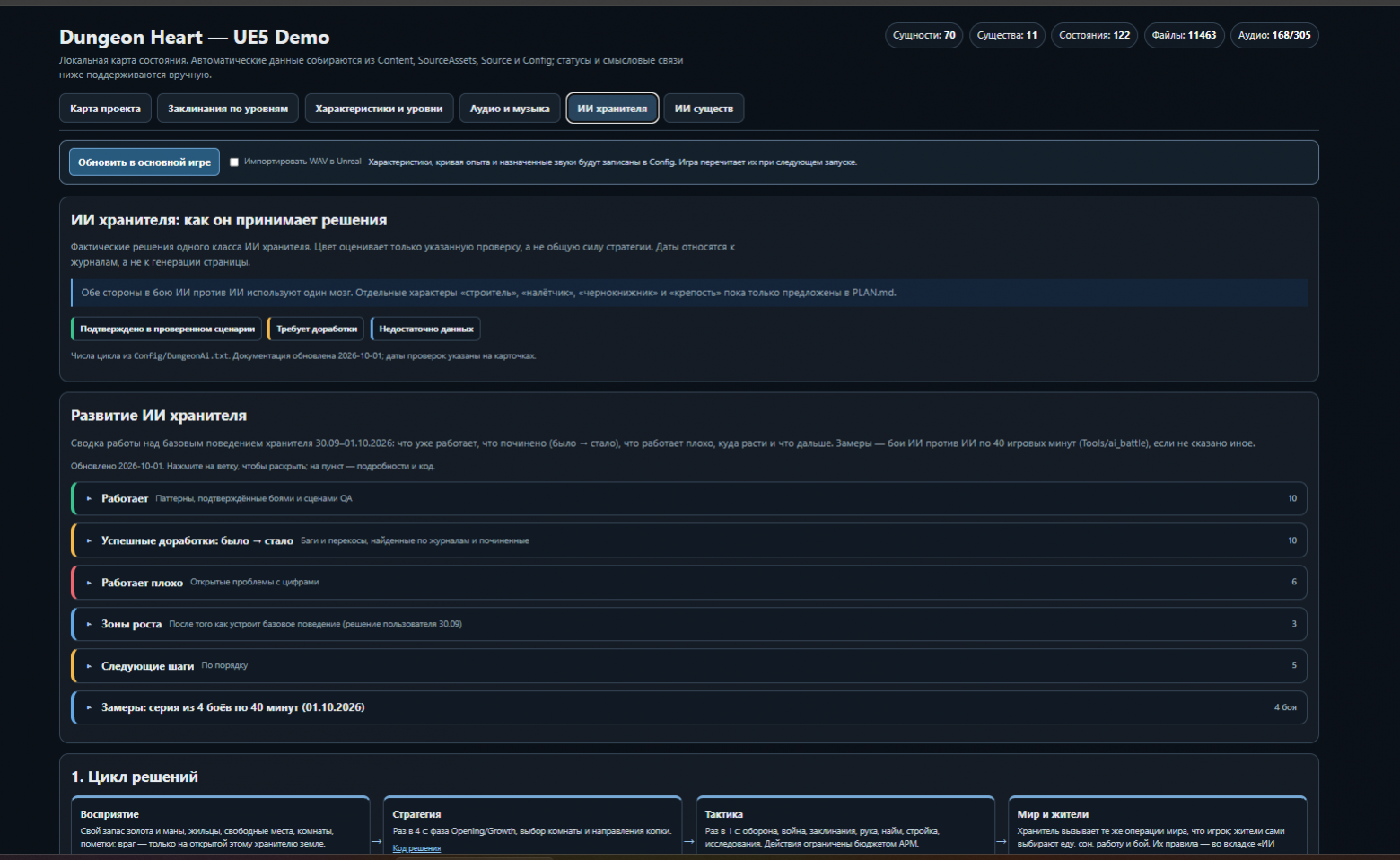Click the Аудио: 168/305 counter
Screen dimensions: 1400x860
[1274, 35]
